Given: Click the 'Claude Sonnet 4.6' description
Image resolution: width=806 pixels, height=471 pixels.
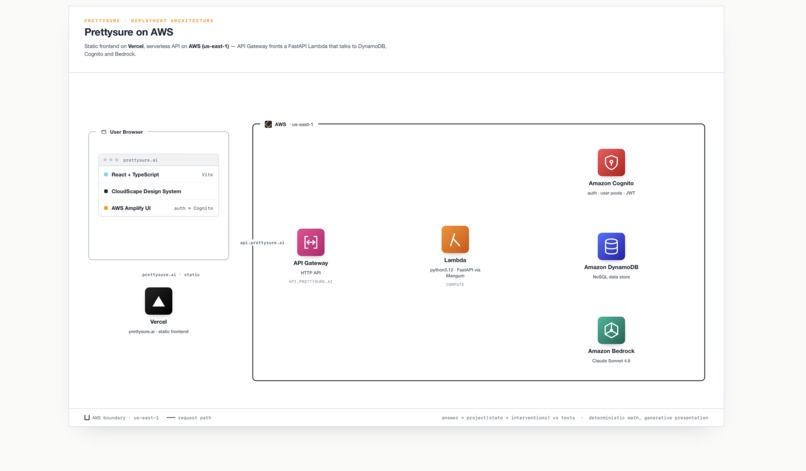Looking at the screenshot, I should click(x=611, y=361).
